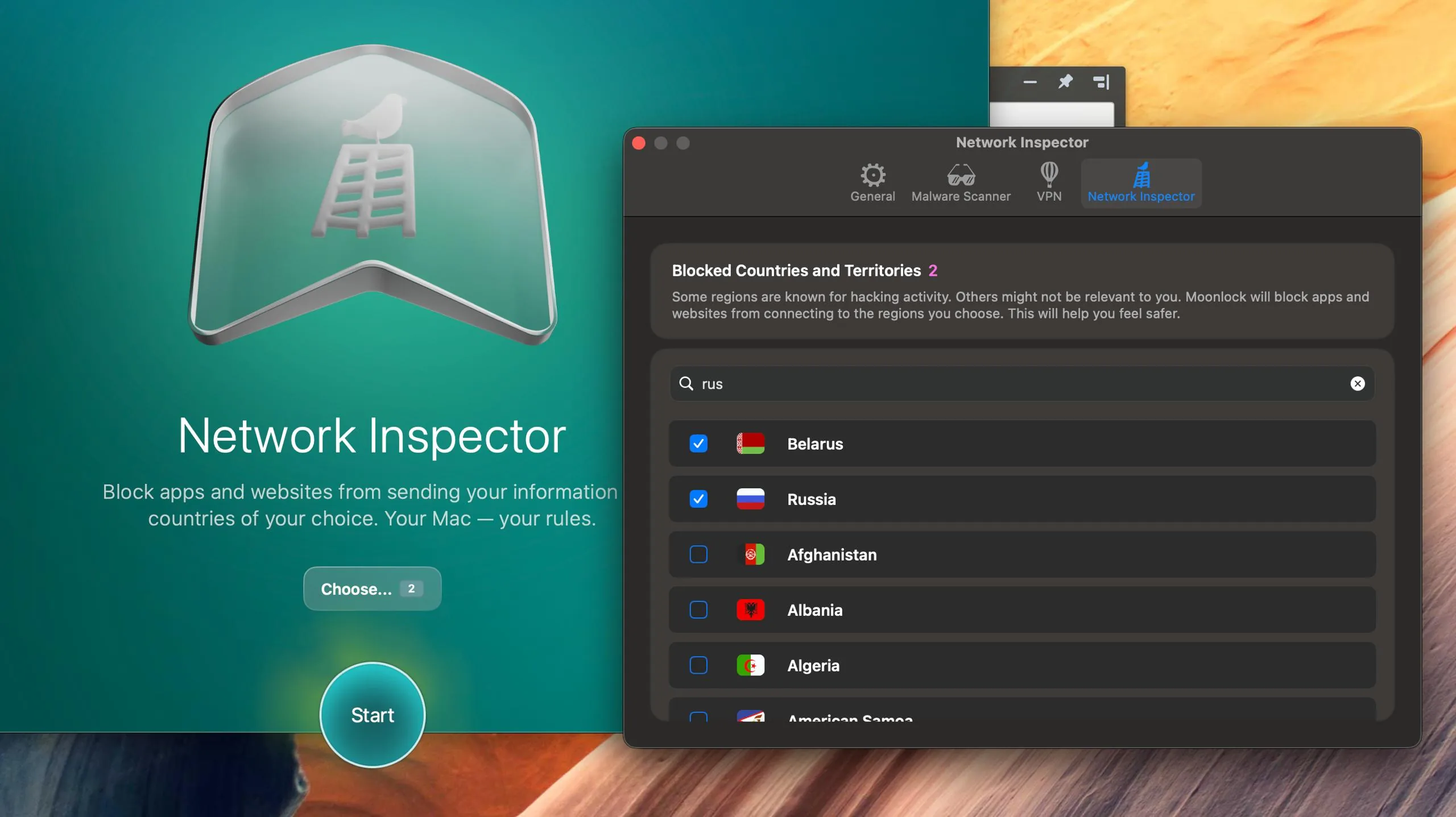Screen dimensions: 1456x817
Task: Clear the search field with the X icon
Action: (1357, 384)
